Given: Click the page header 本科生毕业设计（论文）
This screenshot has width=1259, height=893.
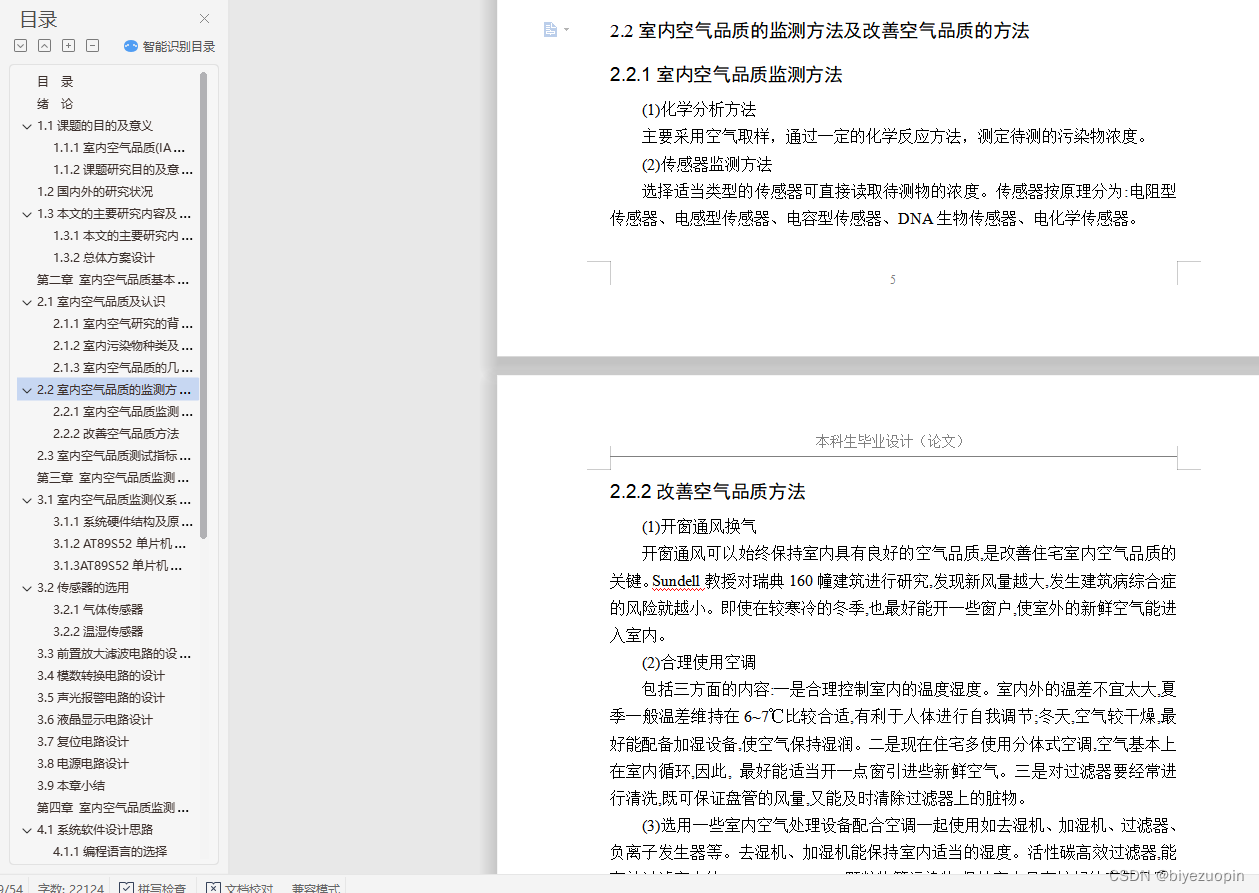Looking at the screenshot, I should pyautogui.click(x=890, y=441).
